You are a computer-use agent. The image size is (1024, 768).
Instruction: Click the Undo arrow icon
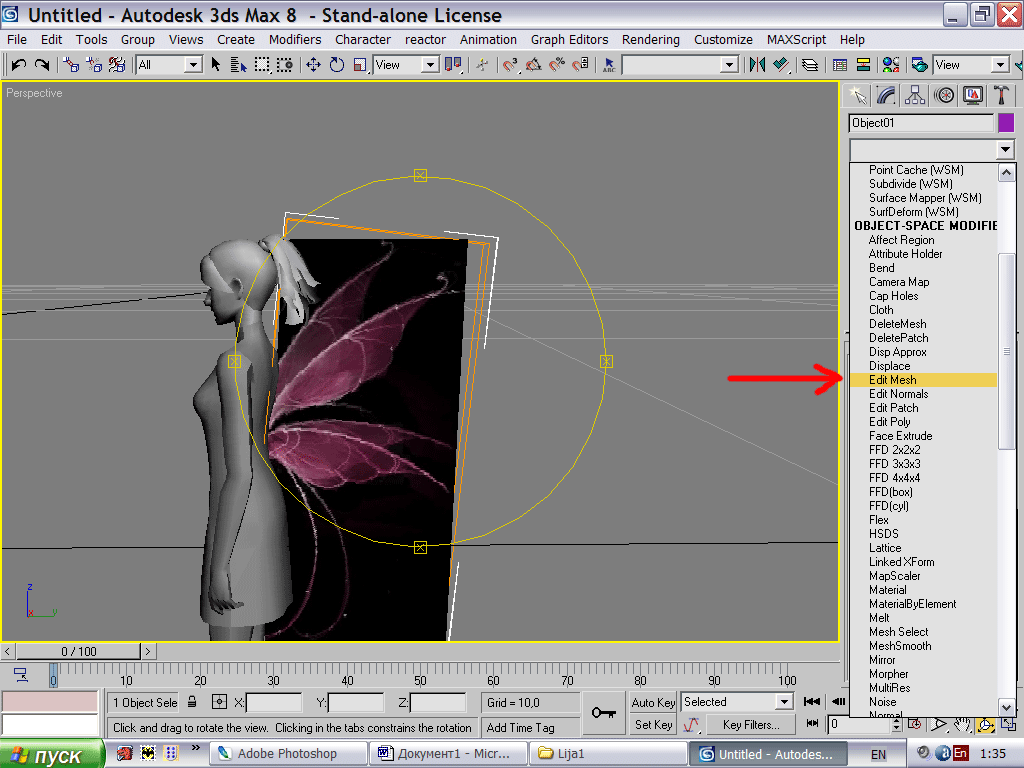click(18, 65)
